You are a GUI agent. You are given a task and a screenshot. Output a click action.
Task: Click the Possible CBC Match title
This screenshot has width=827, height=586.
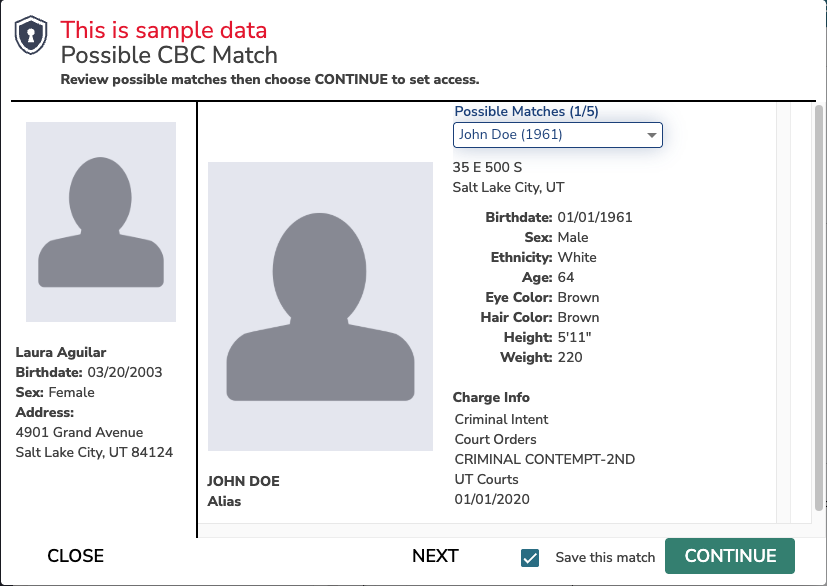169,55
